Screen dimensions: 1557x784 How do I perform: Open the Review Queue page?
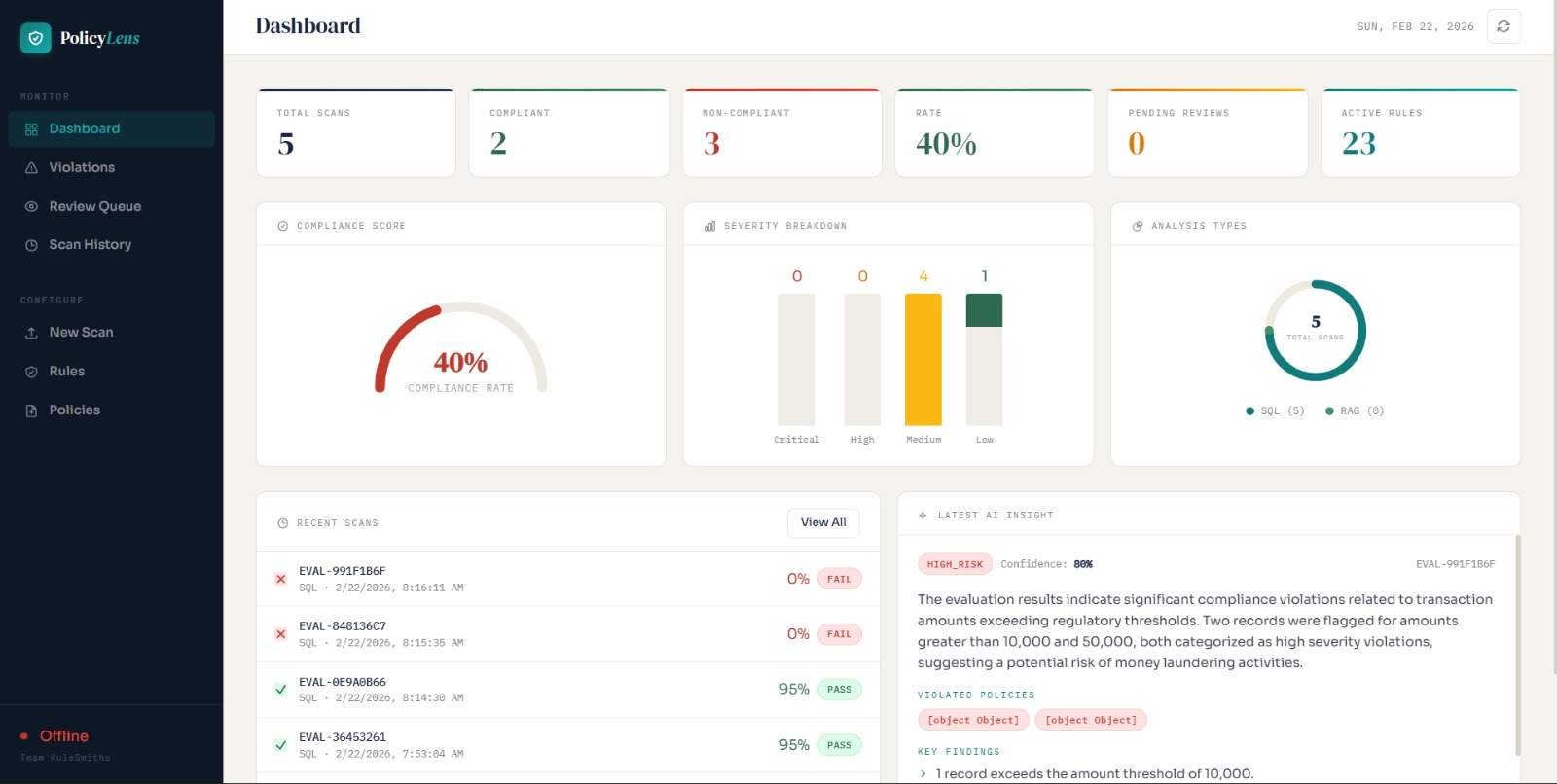(x=94, y=206)
